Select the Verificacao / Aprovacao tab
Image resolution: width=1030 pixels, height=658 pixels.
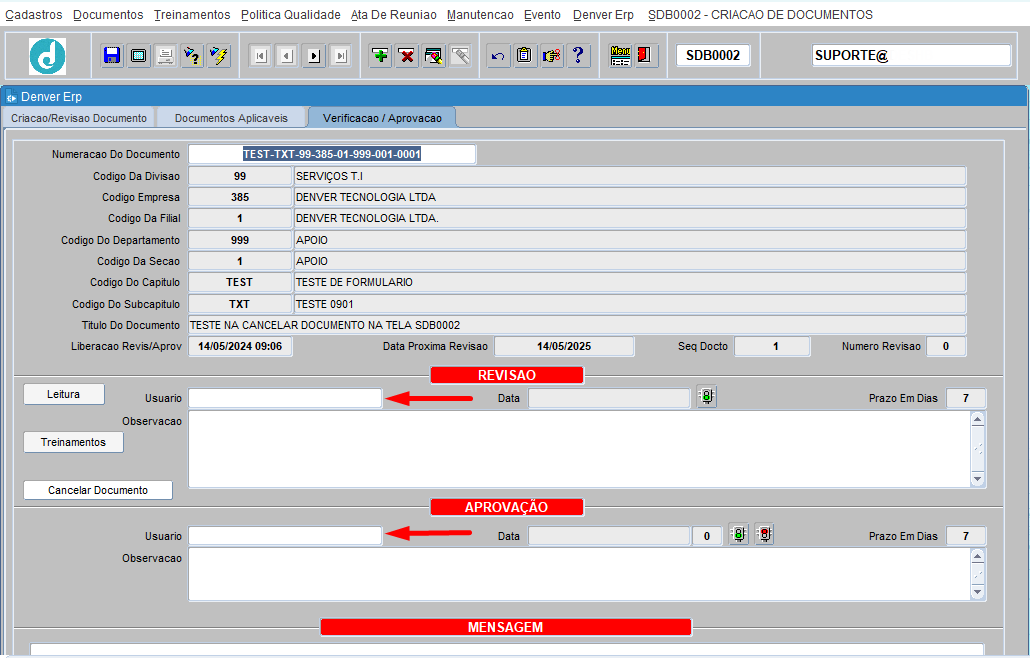pos(382,118)
